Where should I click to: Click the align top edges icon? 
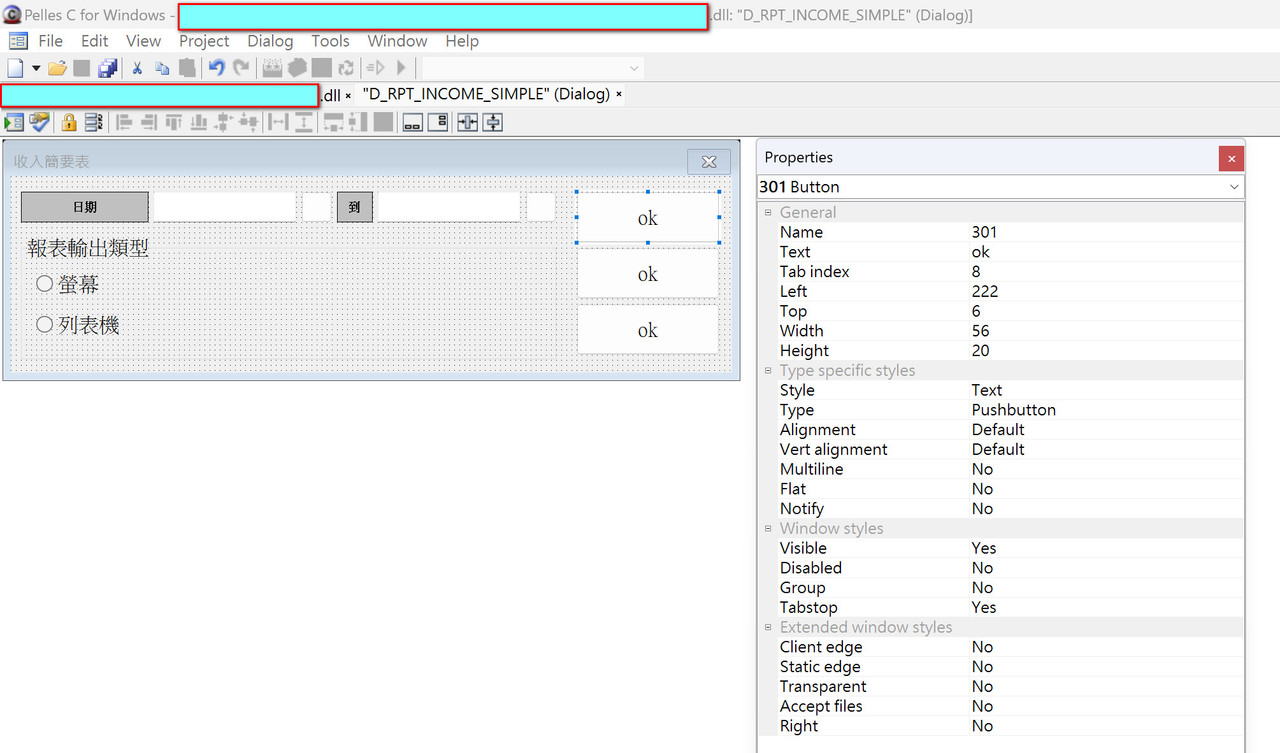[174, 122]
